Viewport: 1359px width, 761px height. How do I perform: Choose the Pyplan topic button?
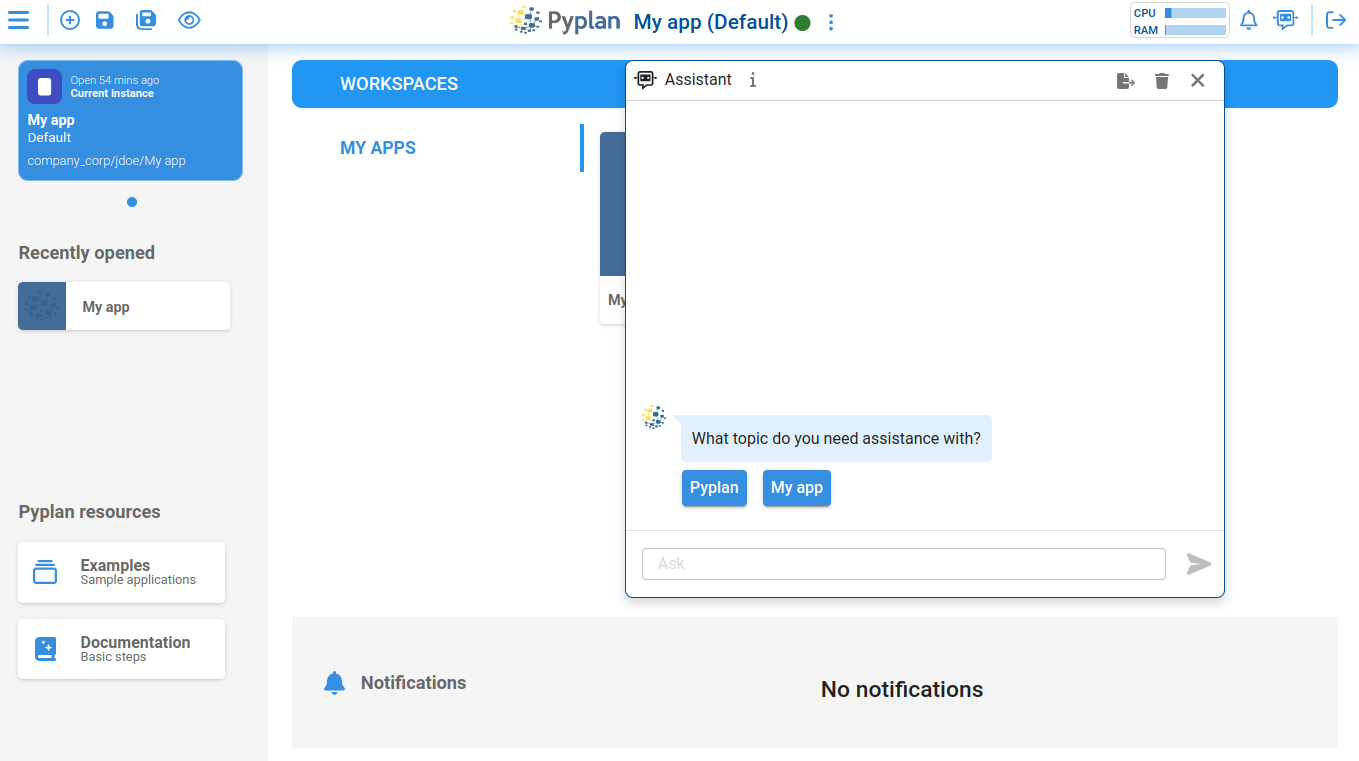tap(714, 488)
